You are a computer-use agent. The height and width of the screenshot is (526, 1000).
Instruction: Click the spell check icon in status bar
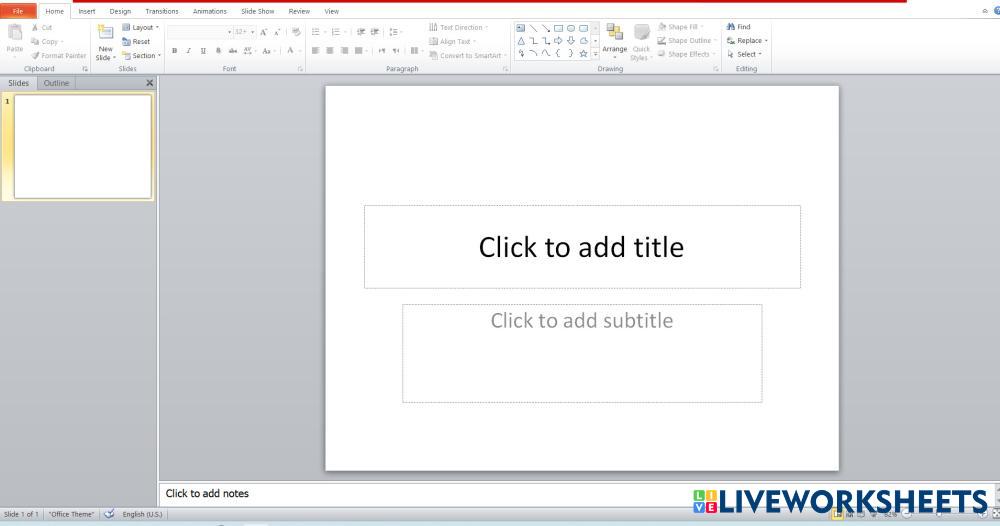pyautogui.click(x=108, y=514)
